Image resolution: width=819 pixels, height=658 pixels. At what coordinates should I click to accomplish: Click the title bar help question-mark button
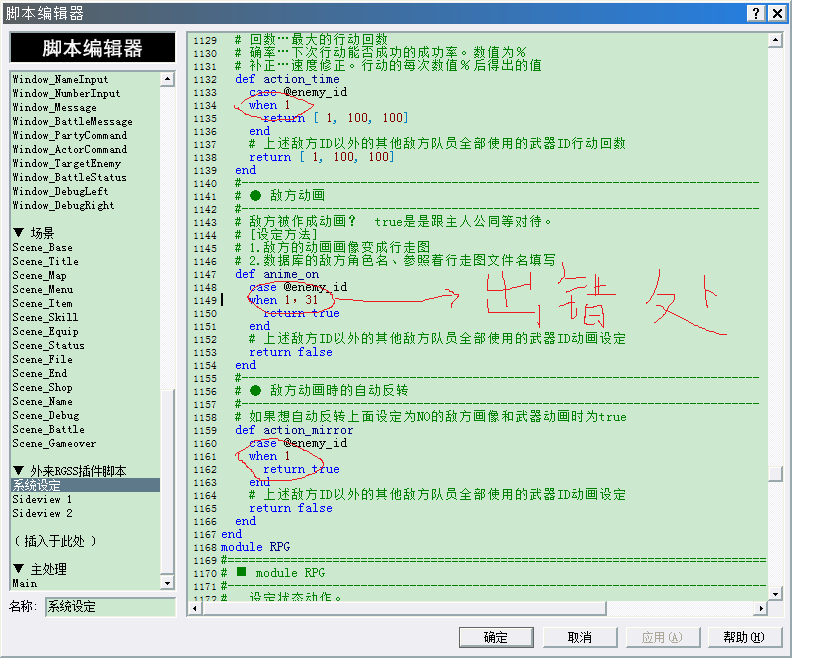point(756,13)
